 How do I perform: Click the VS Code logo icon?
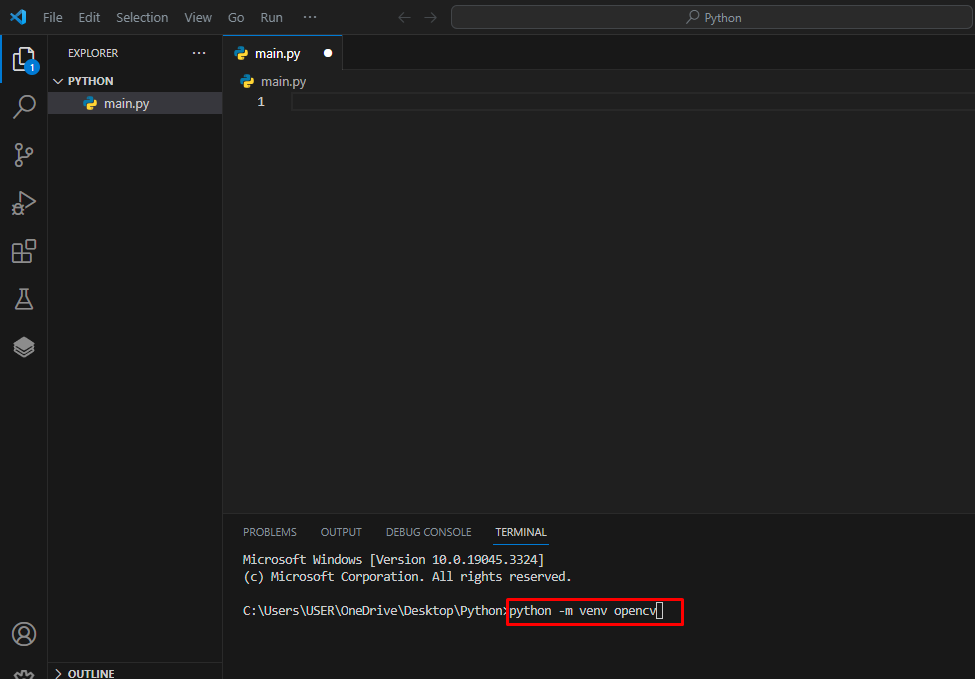pos(19,17)
